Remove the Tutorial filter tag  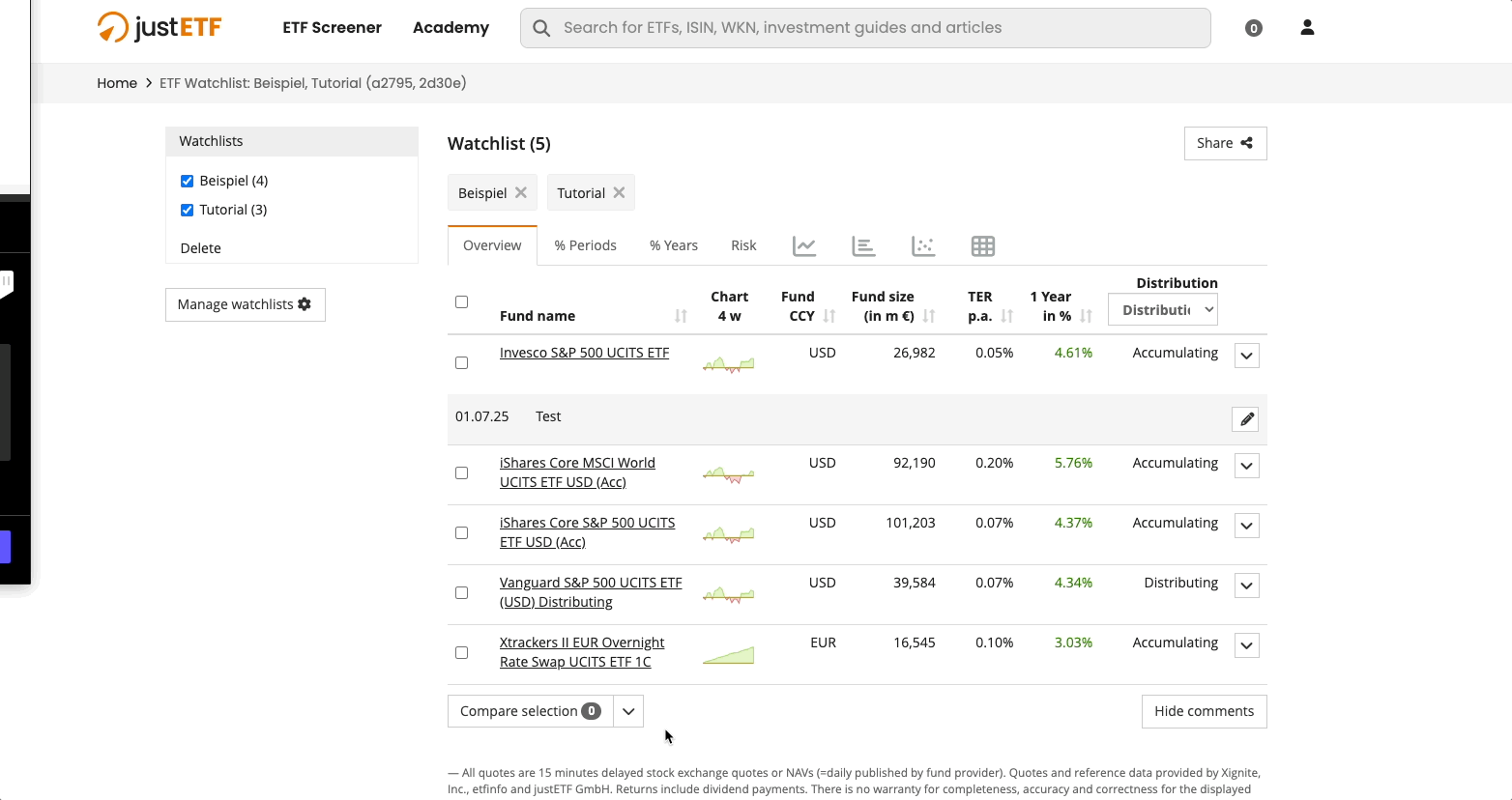pos(620,192)
